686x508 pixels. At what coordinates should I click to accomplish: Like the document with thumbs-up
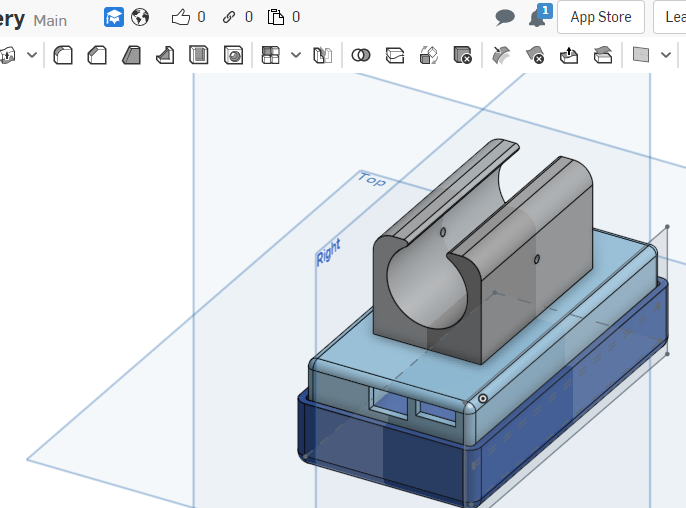tap(180, 17)
